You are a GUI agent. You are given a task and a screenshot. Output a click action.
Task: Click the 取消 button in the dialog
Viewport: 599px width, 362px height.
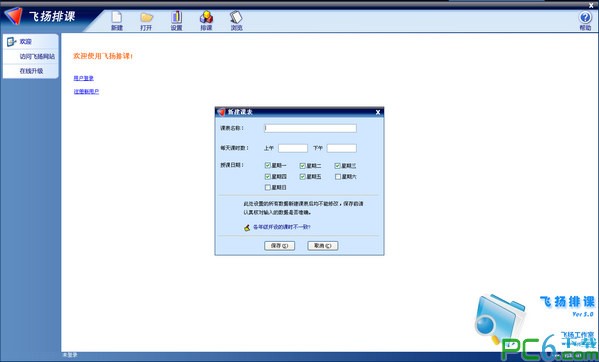pyautogui.click(x=323, y=246)
